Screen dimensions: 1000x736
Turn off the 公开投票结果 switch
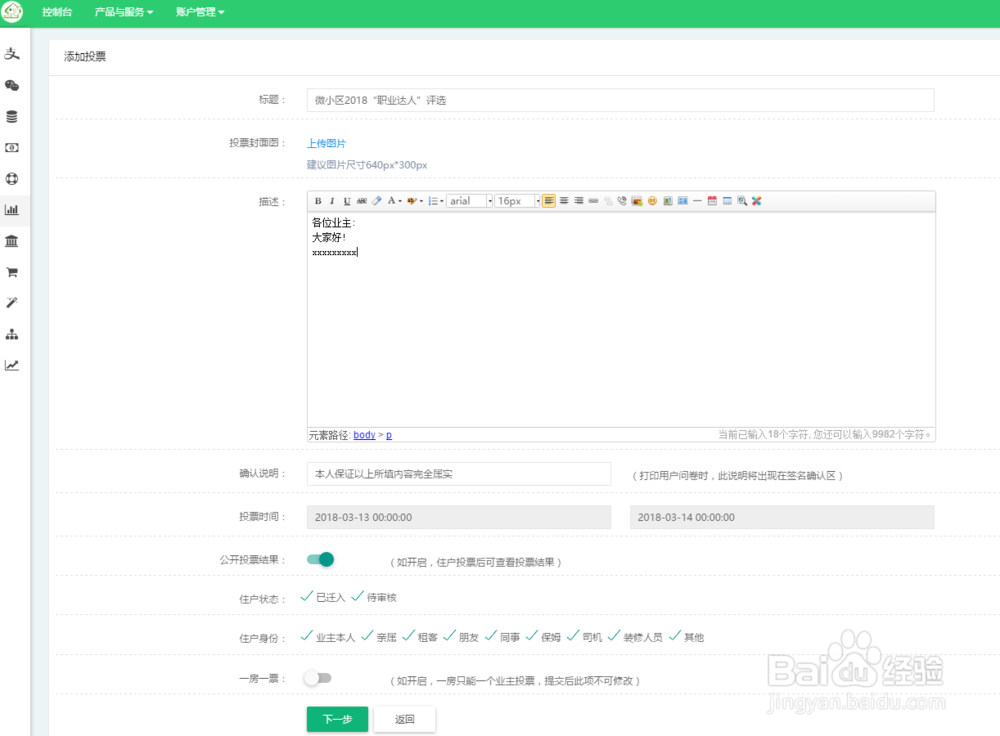320,559
